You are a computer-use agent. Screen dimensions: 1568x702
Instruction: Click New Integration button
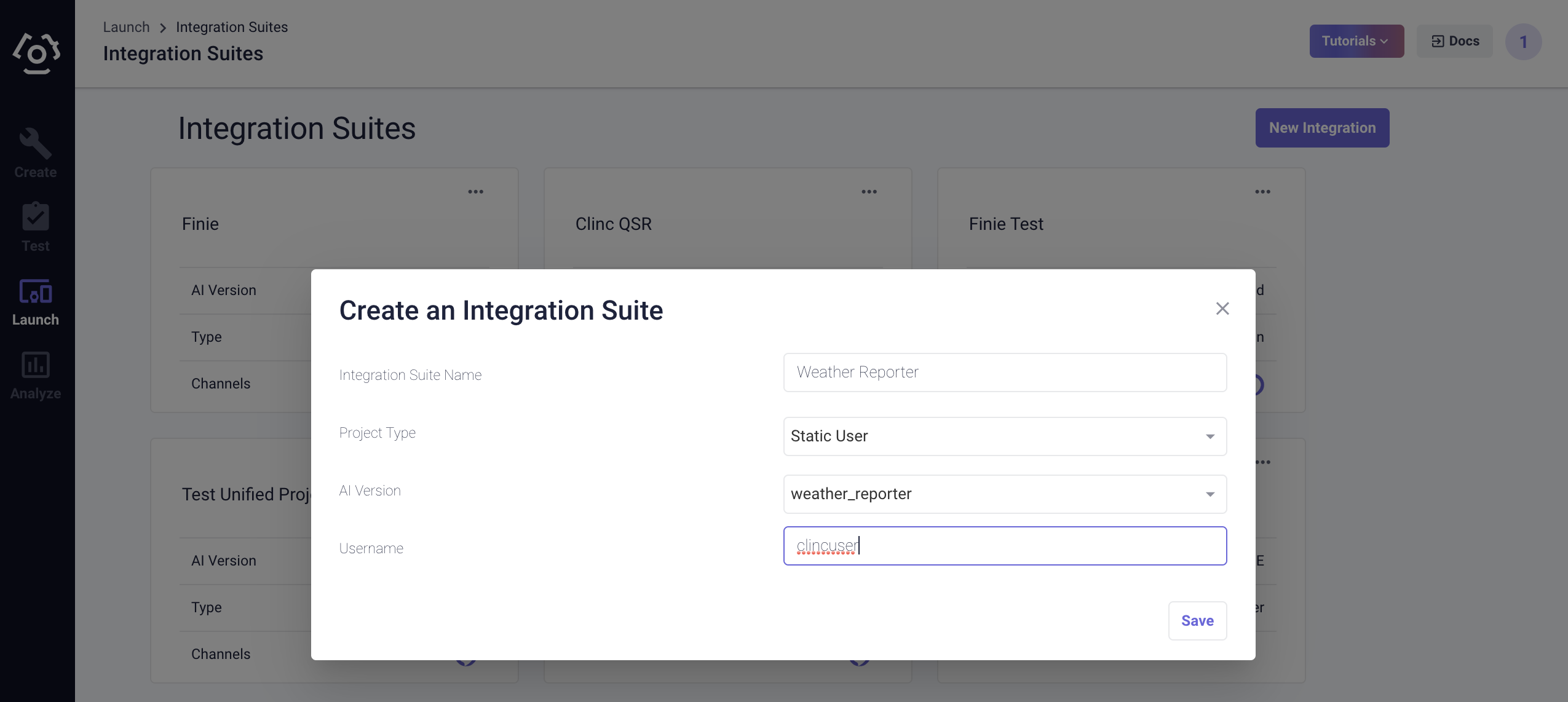click(1322, 127)
